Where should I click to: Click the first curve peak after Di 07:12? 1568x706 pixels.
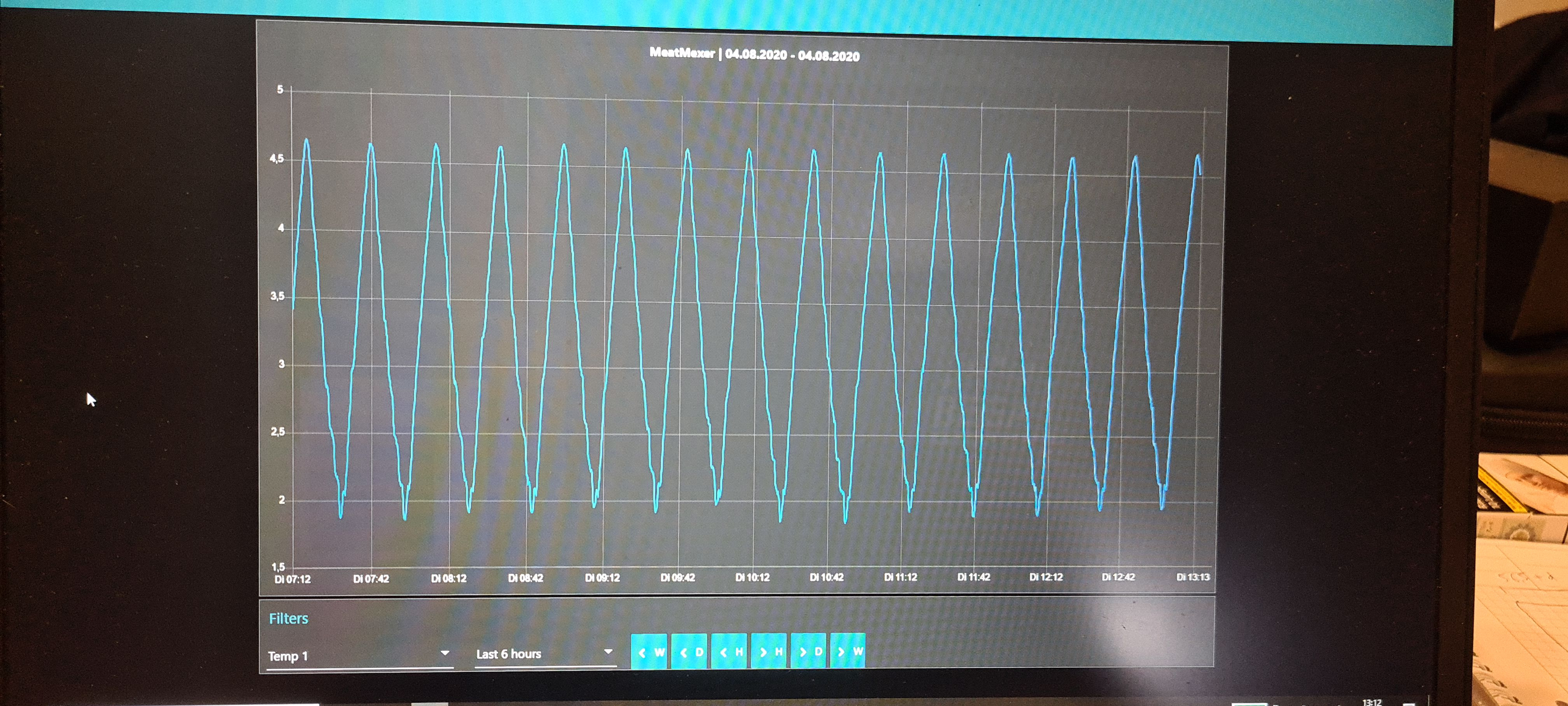306,140
